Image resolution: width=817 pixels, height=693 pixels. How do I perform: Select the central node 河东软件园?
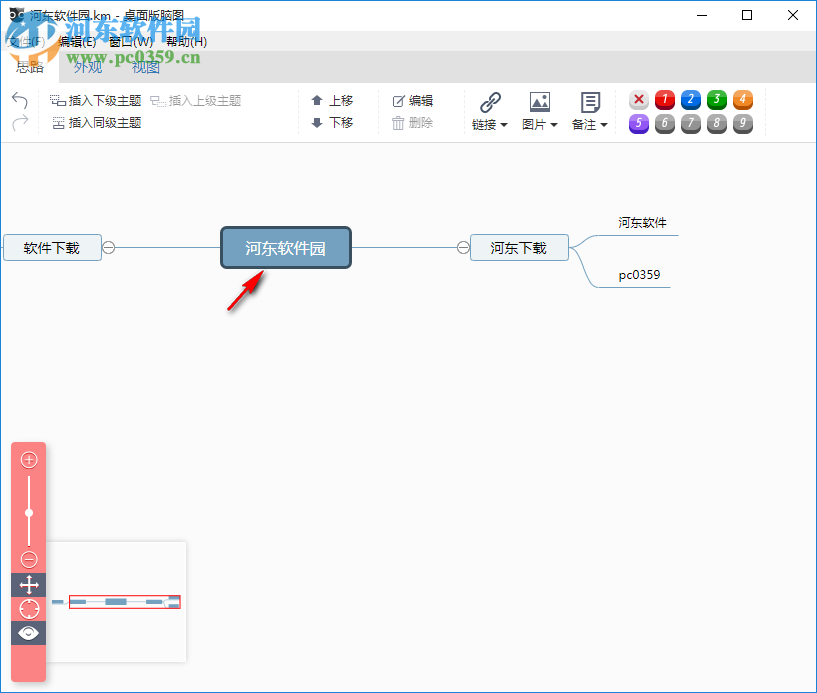286,248
